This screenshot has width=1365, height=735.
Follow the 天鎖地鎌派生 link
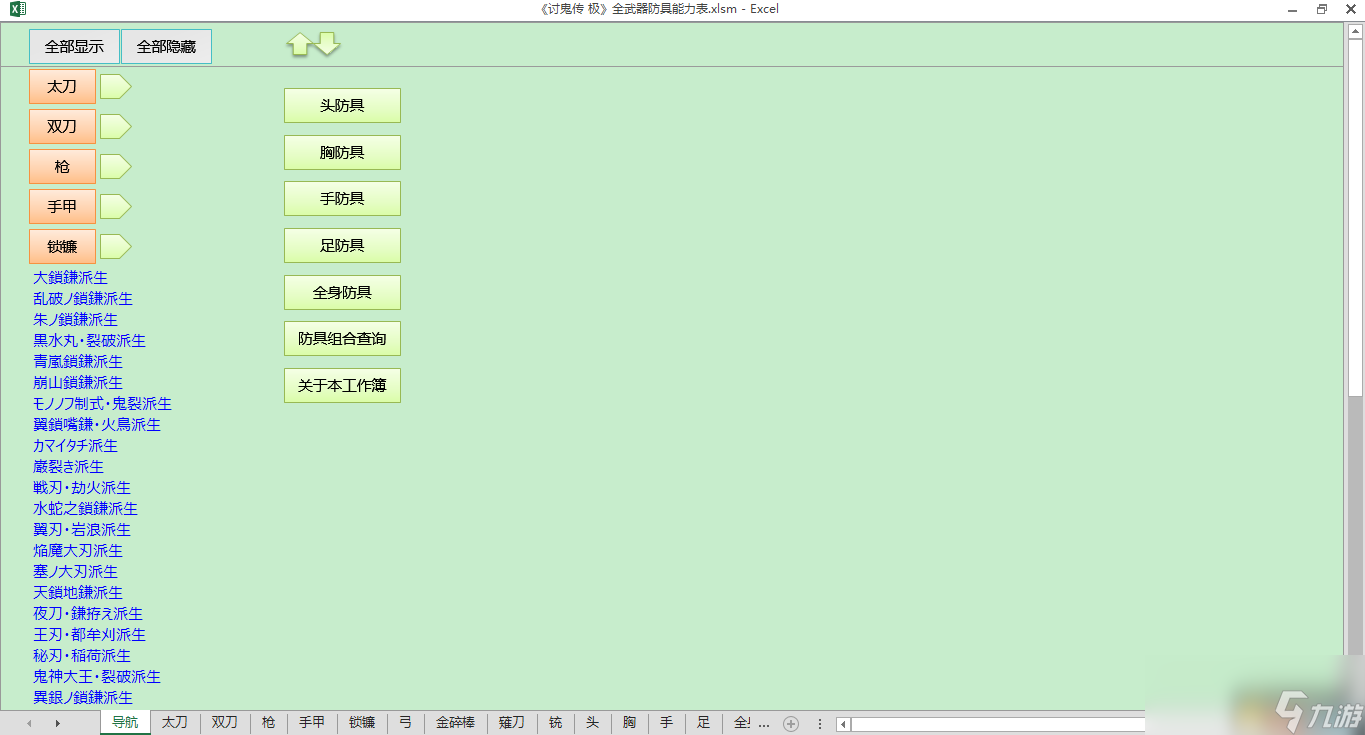(78, 592)
